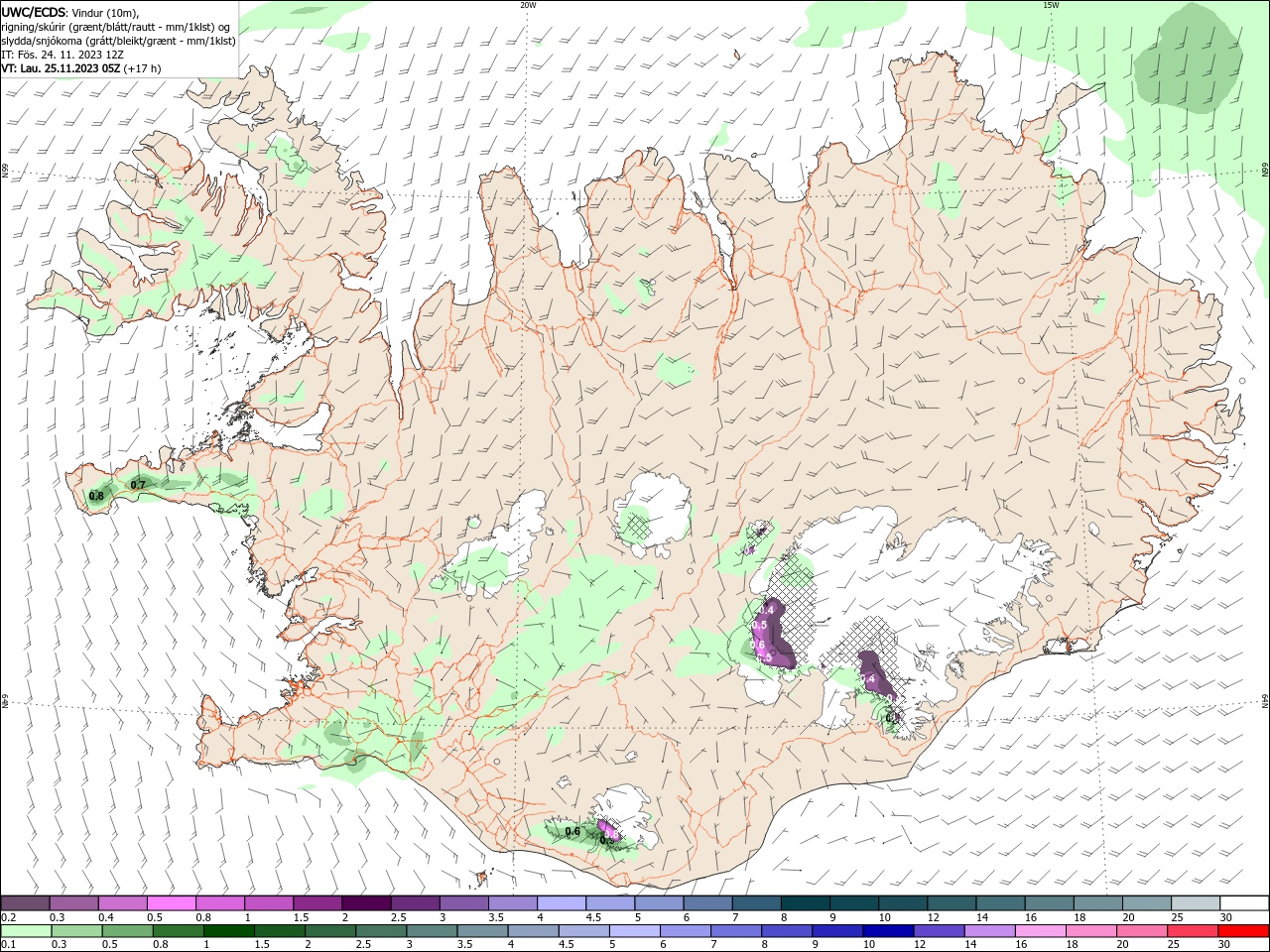
Task: Click the '12' label in the top legend row
Action: point(935,917)
